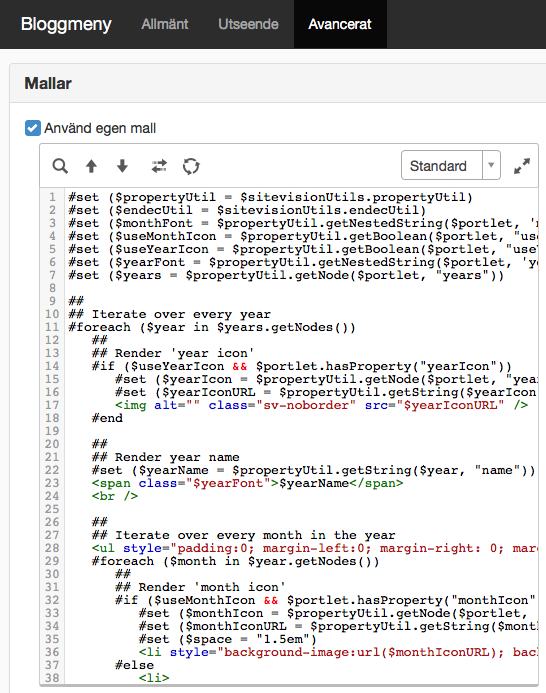Image resolution: width=546 pixels, height=693 pixels.
Task: Jump to next match with down arrow
Action: 122,166
